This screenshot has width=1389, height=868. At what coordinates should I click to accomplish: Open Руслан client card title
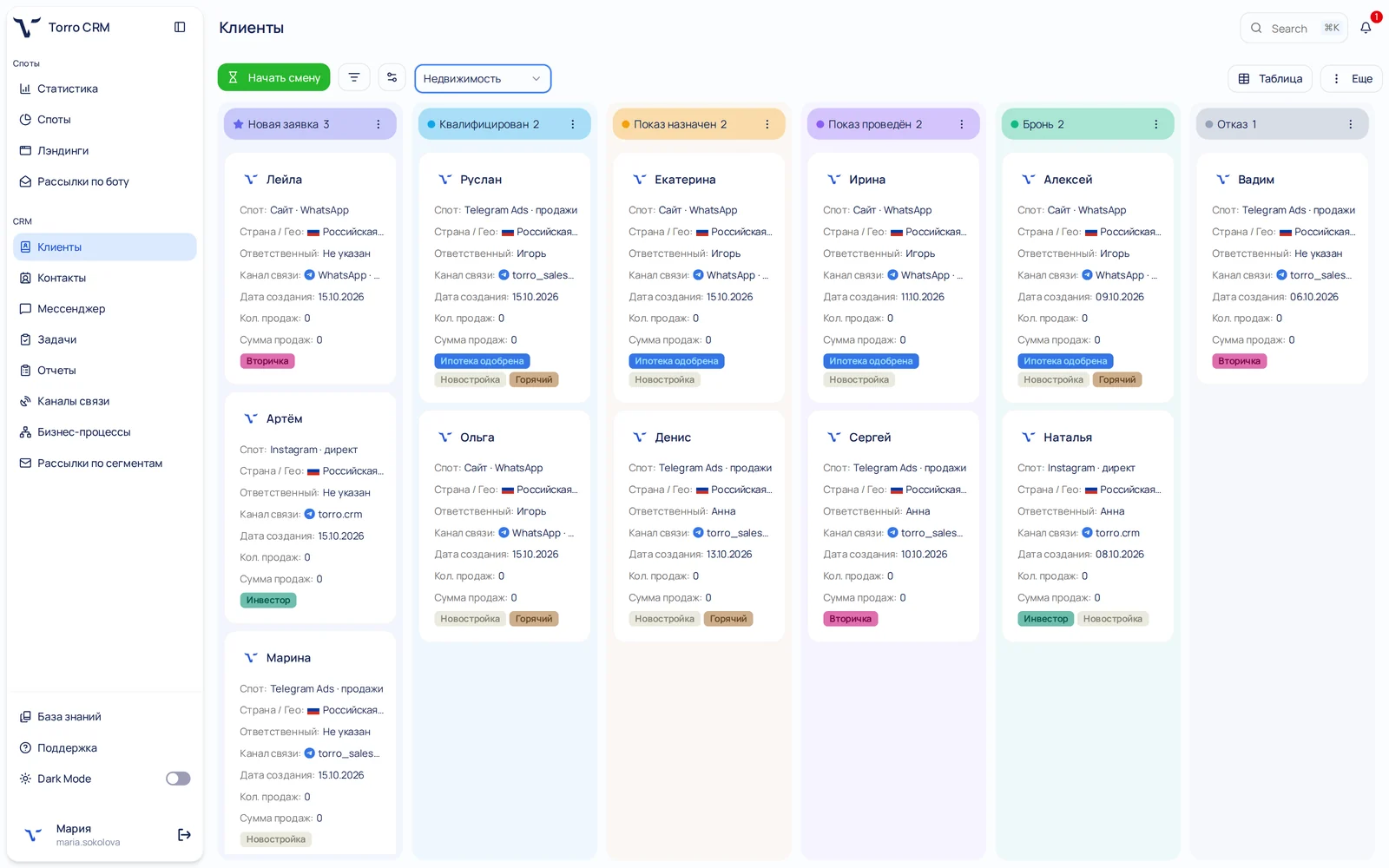click(x=481, y=180)
